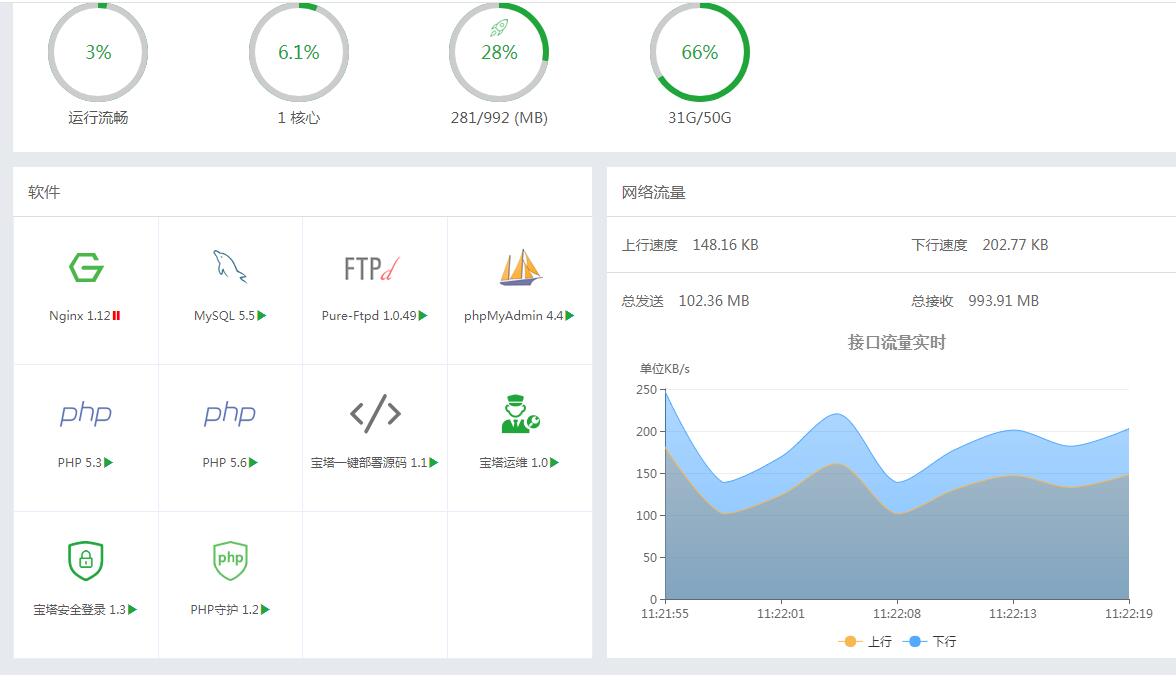The height and width of the screenshot is (692, 1176).
Task: Open the 宝塔安全登录 shield icon
Action: (x=85, y=561)
